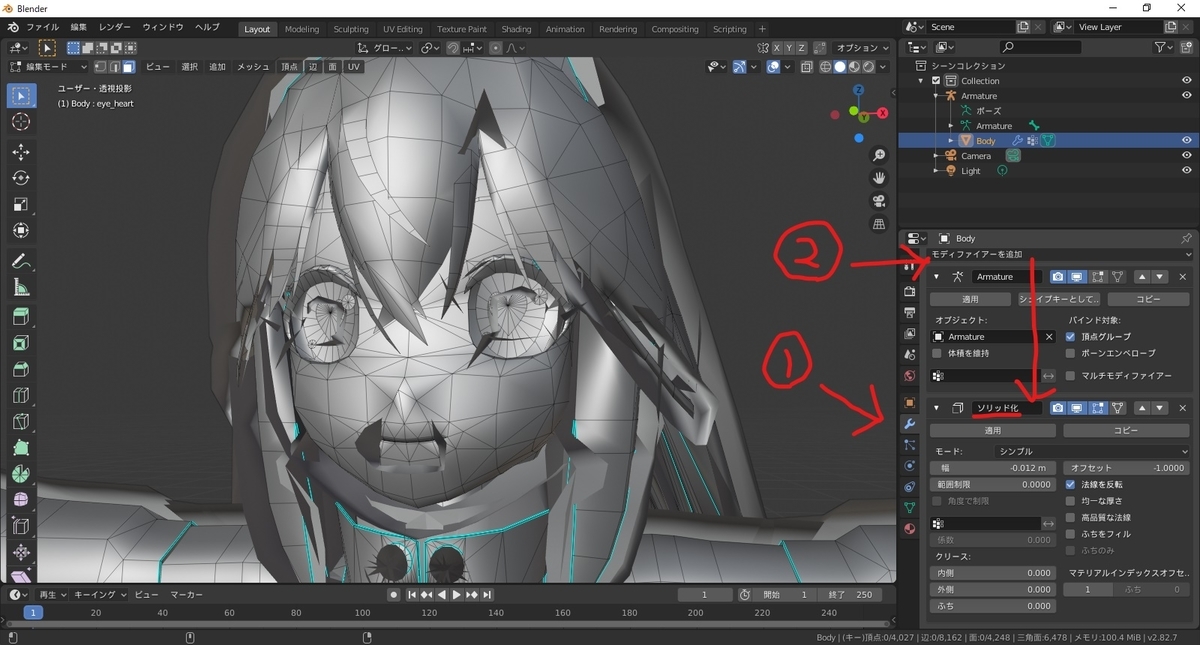1200x645 pixels.
Task: Open the Material properties tab
Action: [x=910, y=529]
